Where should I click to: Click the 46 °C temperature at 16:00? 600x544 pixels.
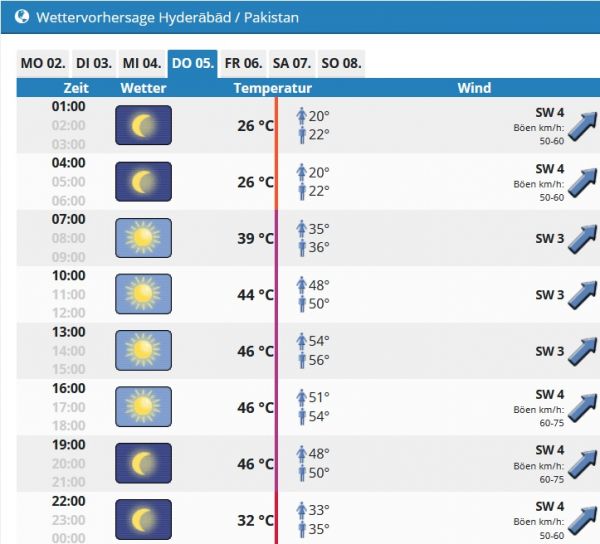253,408
